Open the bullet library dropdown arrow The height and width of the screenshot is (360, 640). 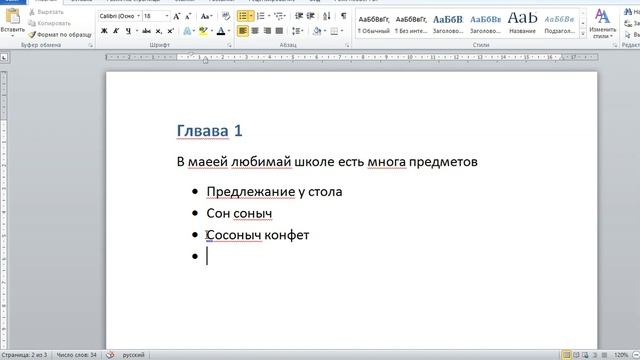point(251,16)
